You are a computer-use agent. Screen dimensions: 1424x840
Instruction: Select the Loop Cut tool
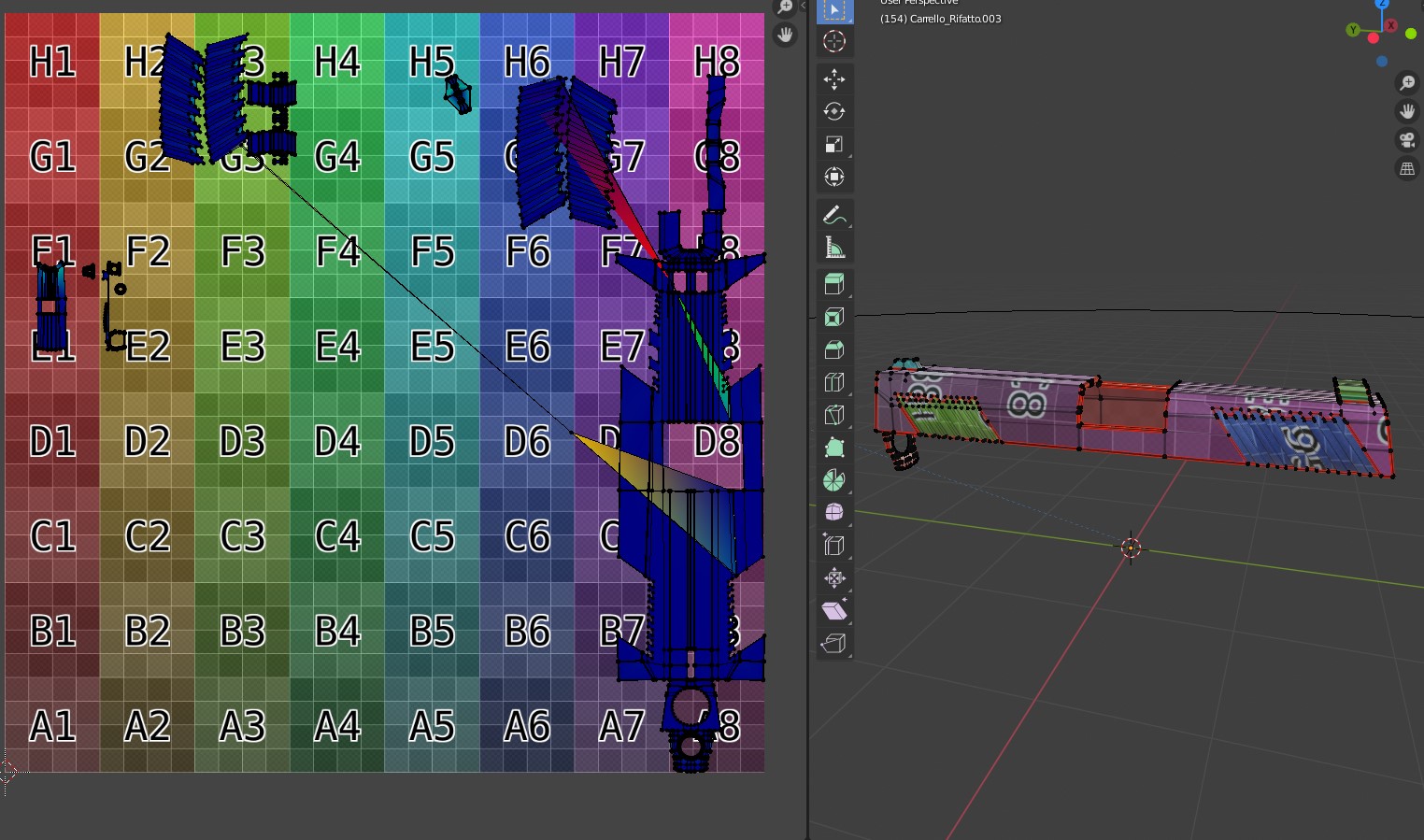[x=834, y=382]
